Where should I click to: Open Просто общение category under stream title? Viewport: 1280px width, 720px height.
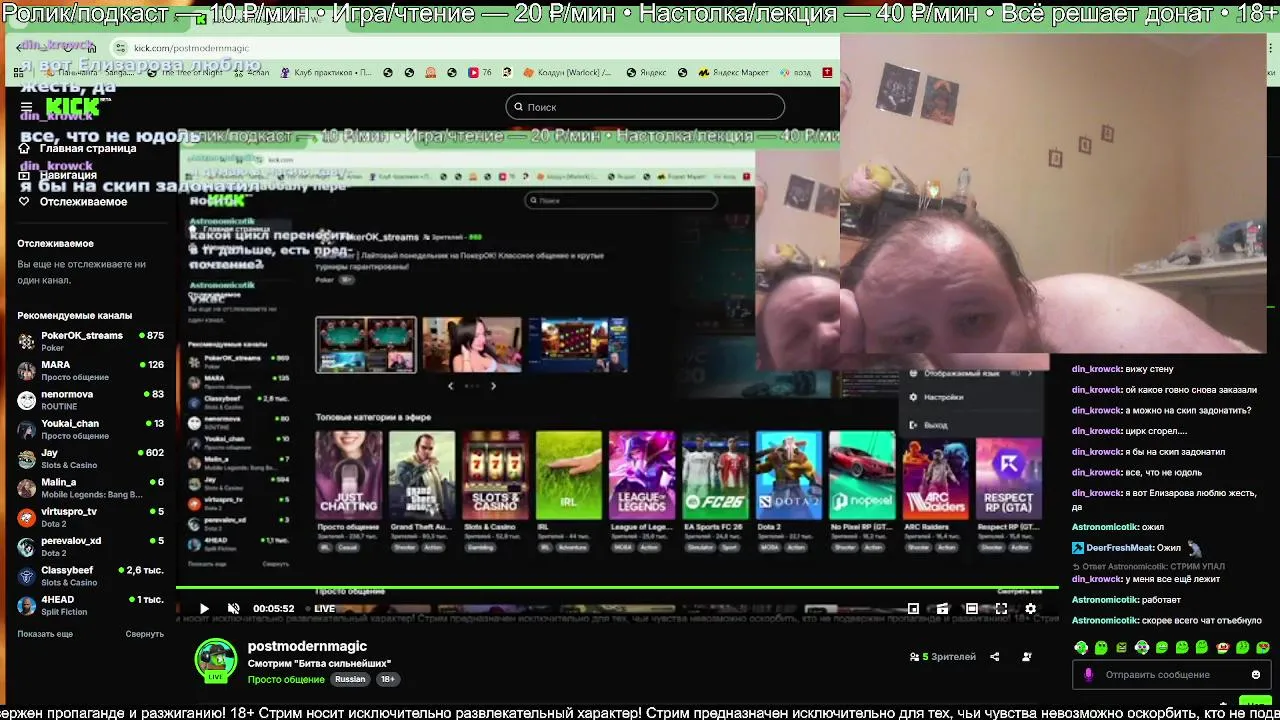[x=286, y=679]
